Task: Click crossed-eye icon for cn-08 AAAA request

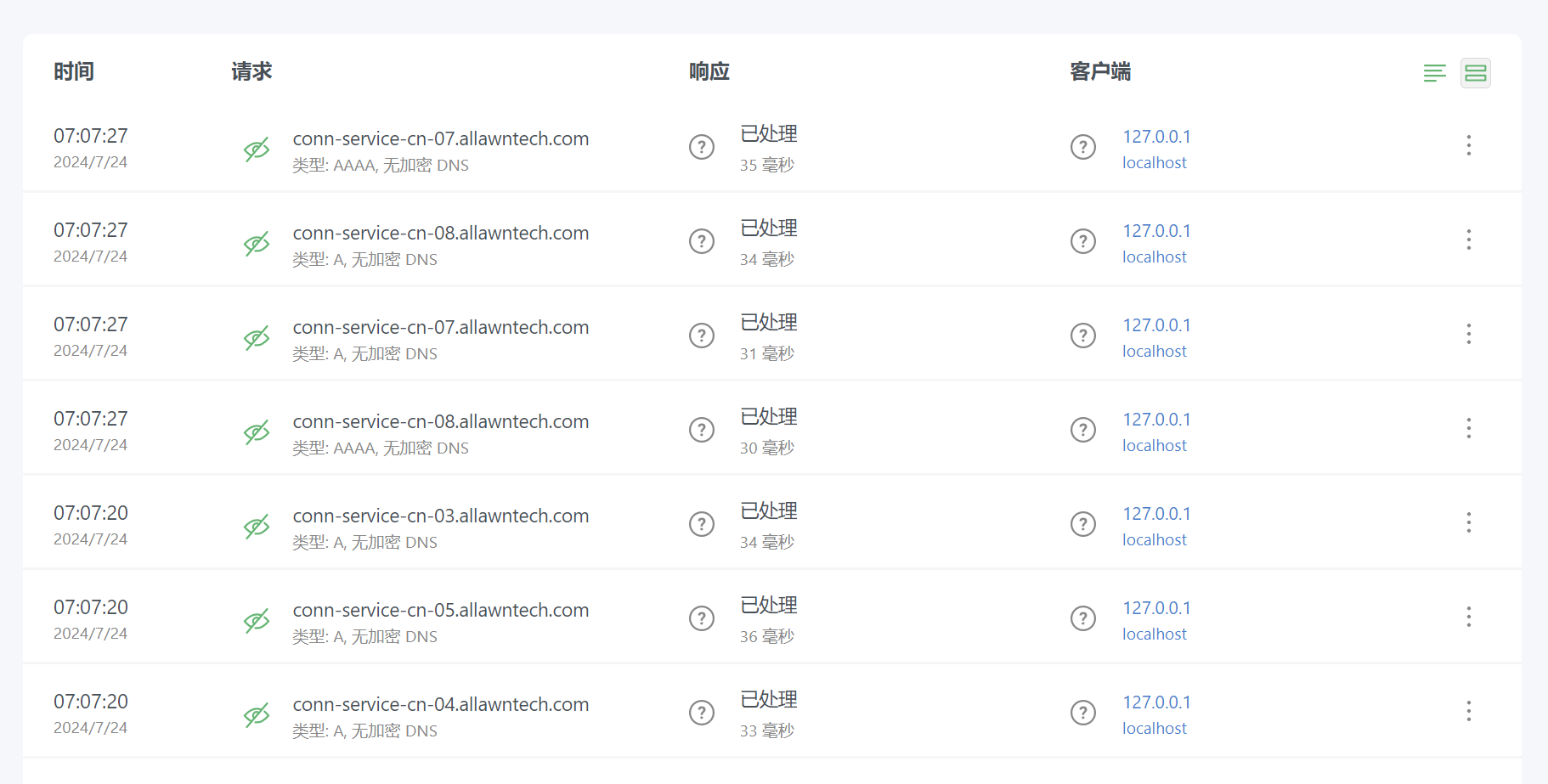Action: [x=257, y=432]
